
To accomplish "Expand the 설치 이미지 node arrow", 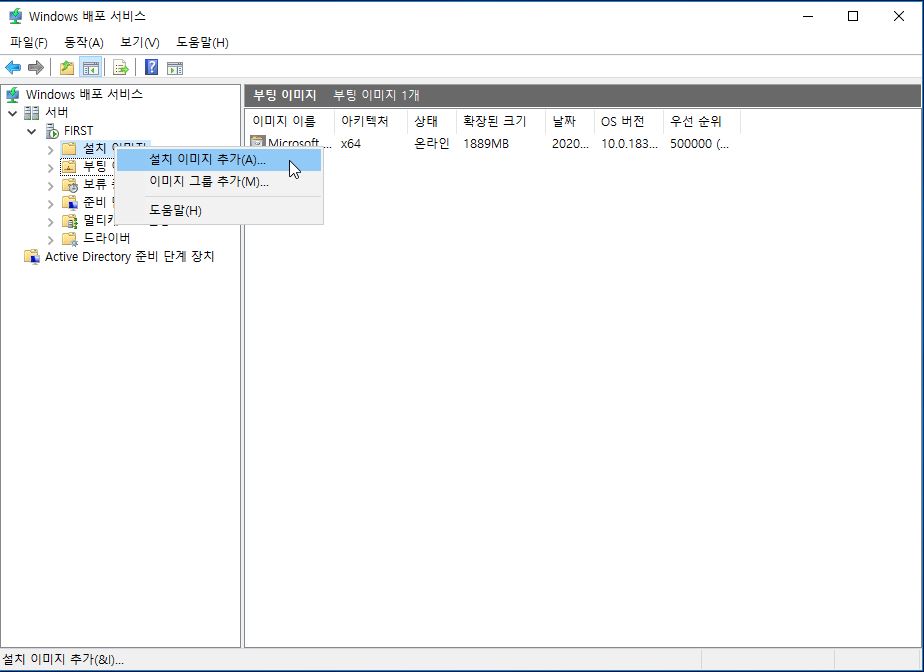I will pyautogui.click(x=51, y=149).
